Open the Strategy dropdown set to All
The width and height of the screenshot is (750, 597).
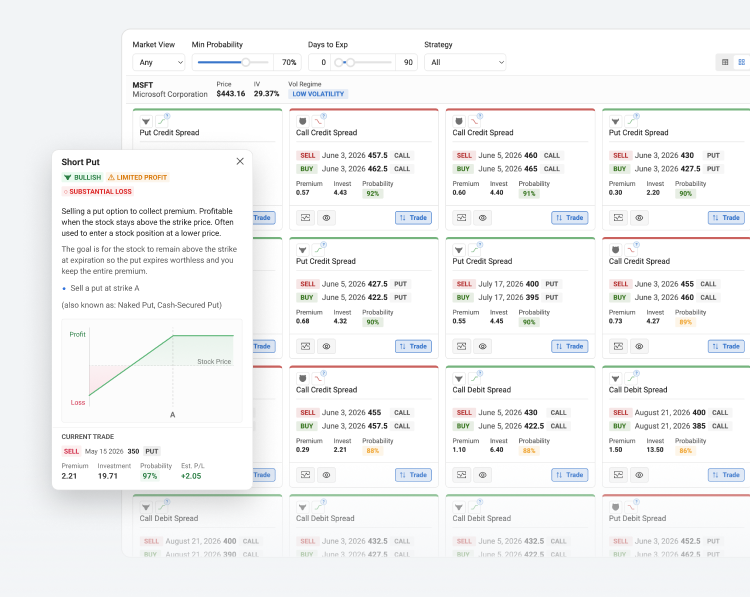465,62
